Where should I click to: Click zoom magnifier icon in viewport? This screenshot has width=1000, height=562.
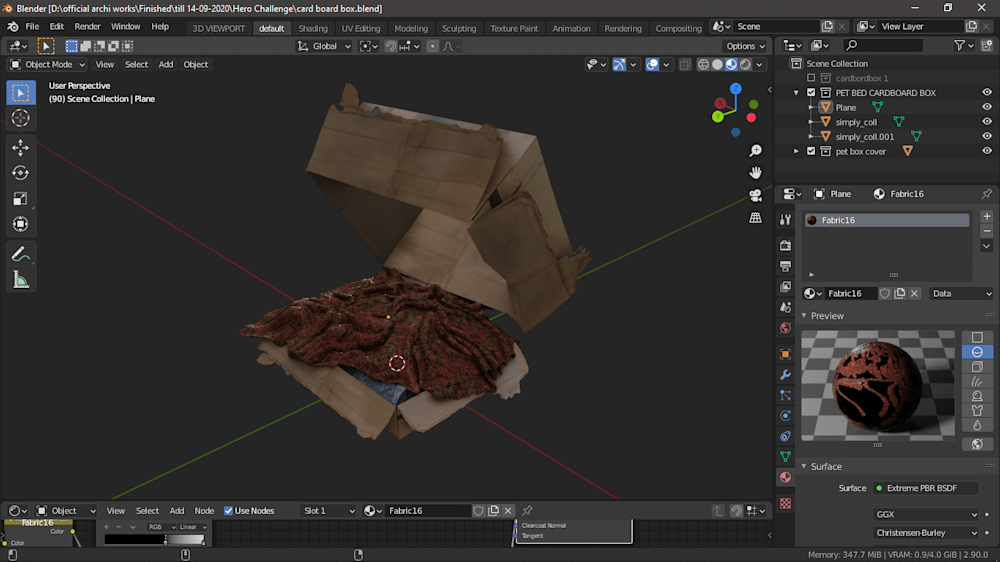point(755,150)
